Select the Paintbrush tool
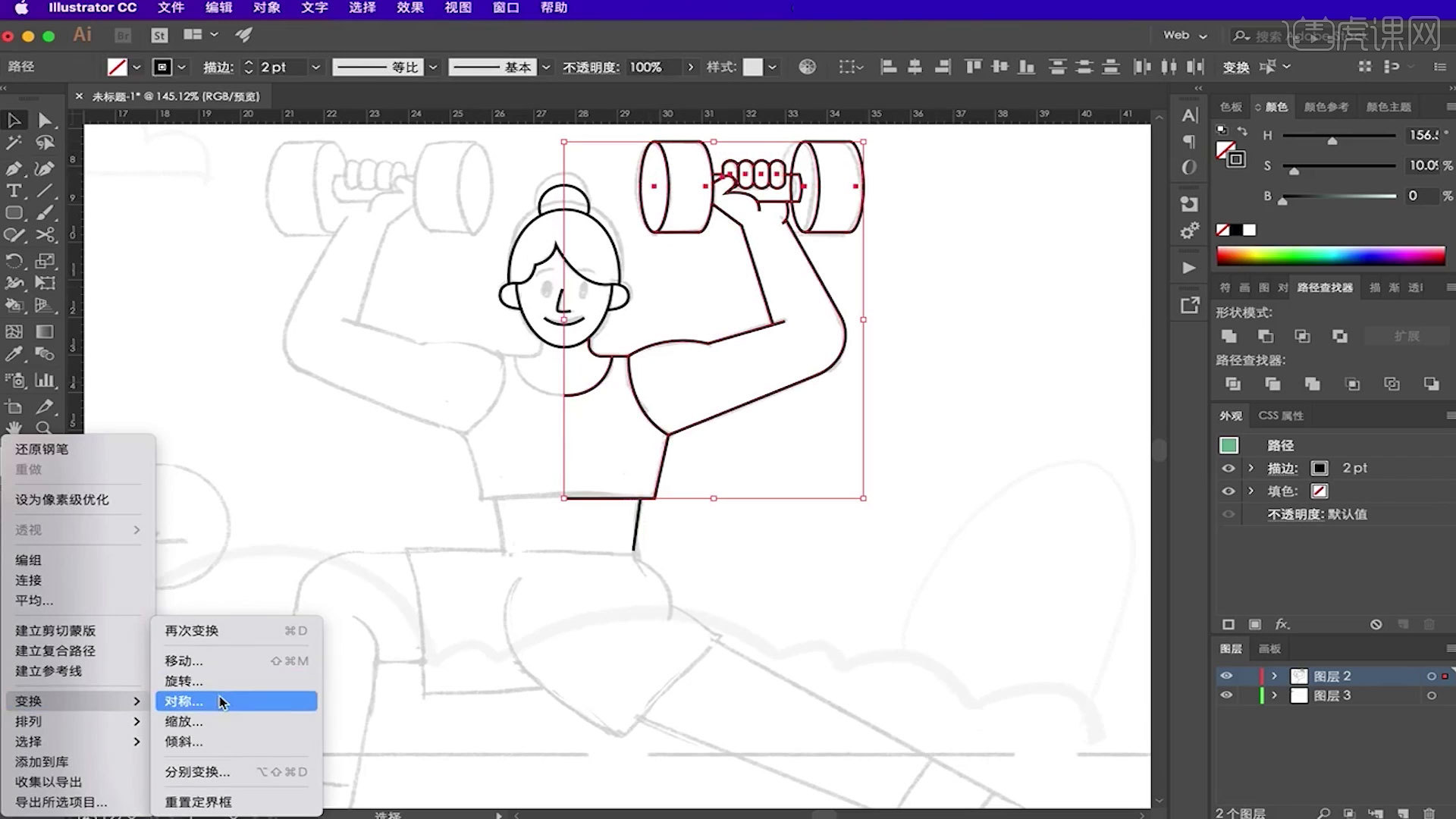The image size is (1456, 819). [45, 213]
